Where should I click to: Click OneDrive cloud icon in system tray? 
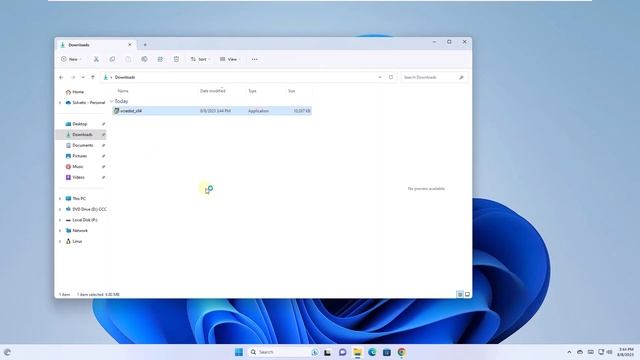580,352
